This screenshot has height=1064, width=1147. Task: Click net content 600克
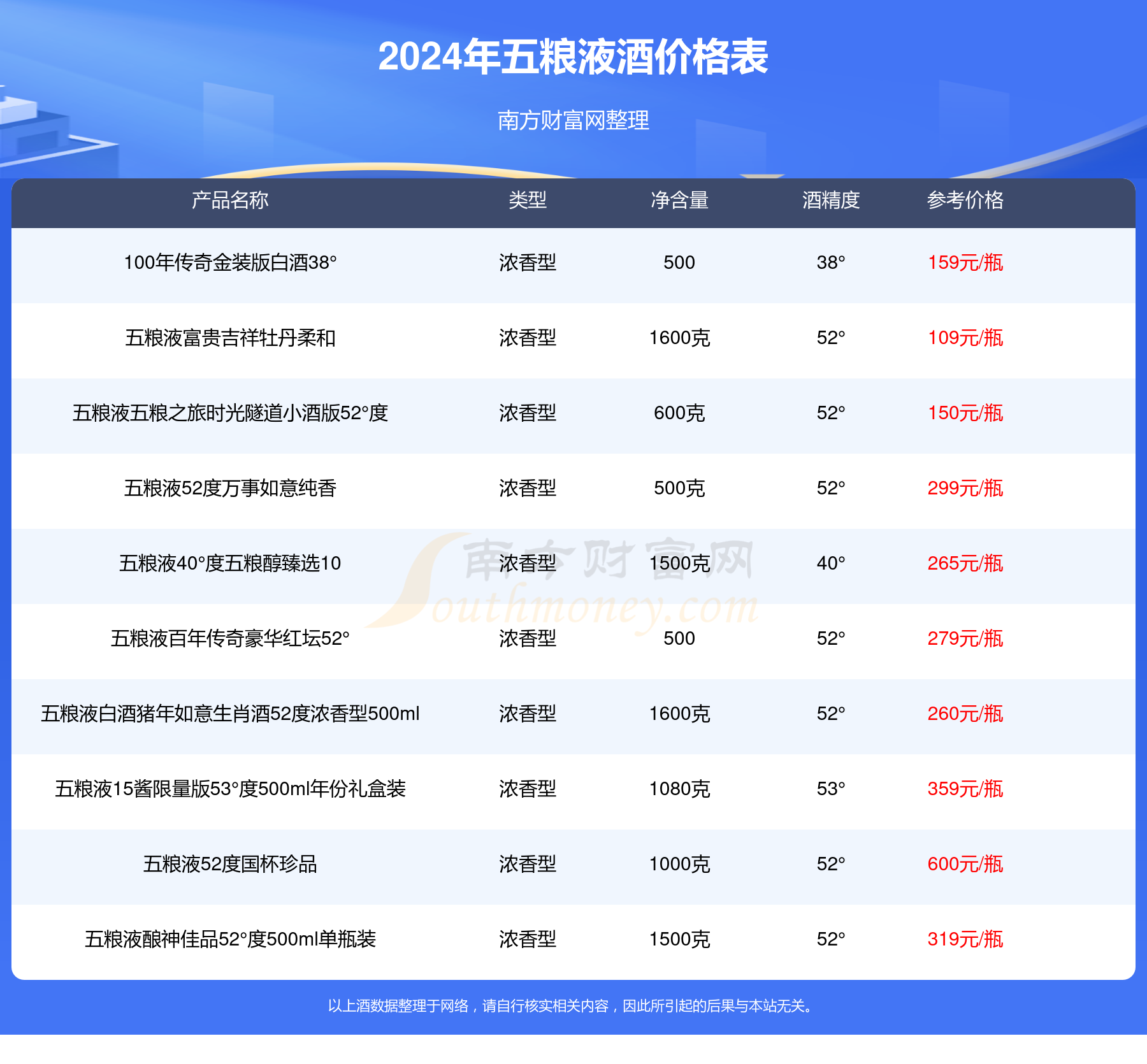(679, 413)
